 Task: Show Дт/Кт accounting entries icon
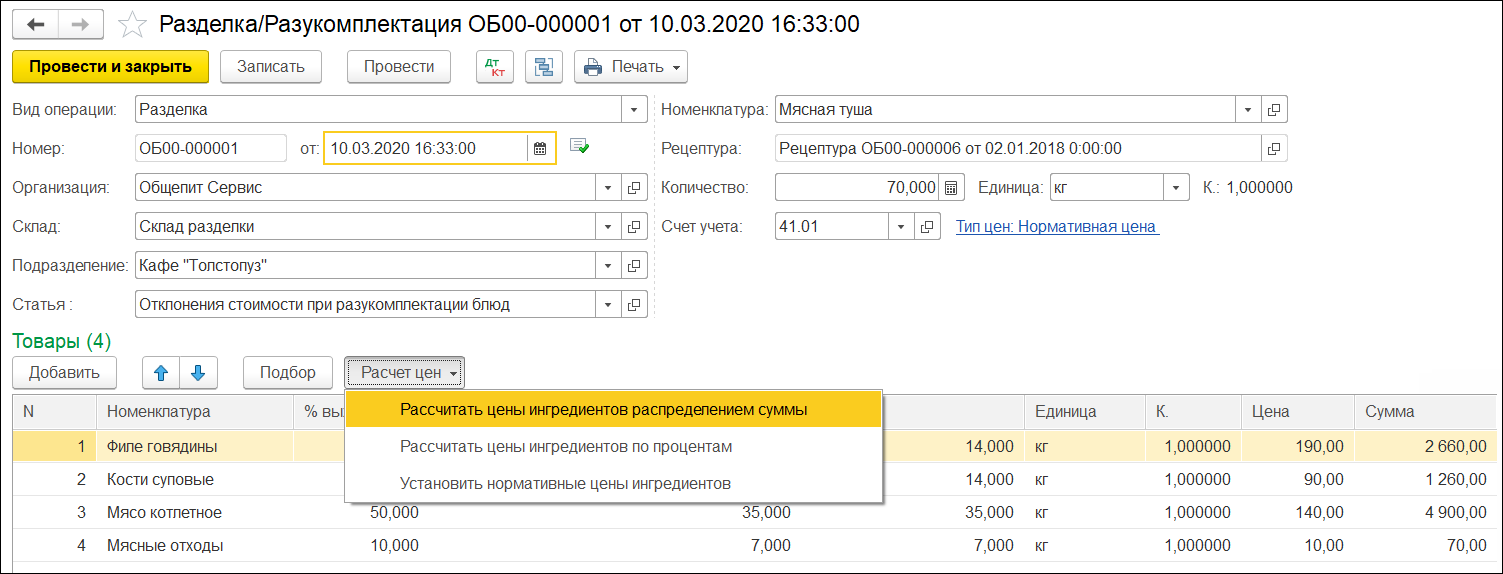point(493,67)
